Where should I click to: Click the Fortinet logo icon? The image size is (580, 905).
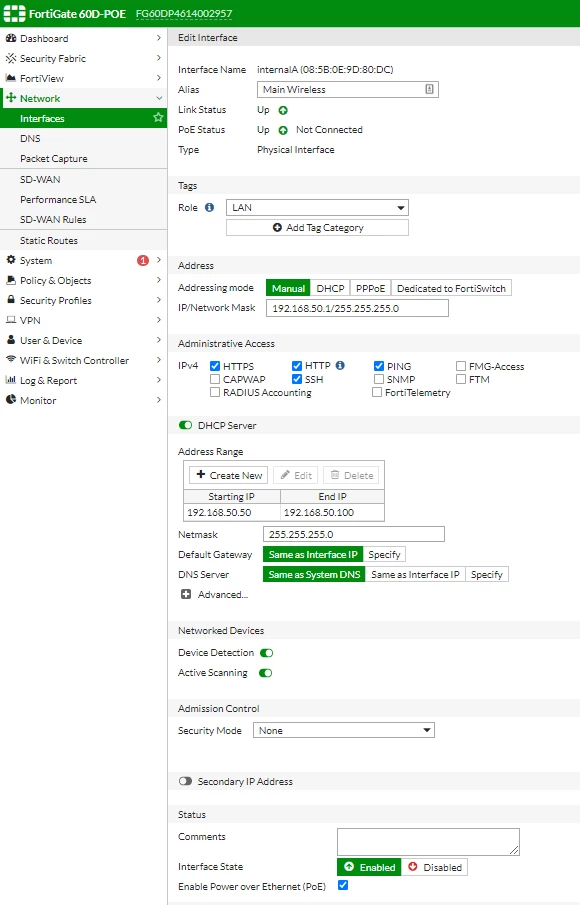pyautogui.click(x=14, y=13)
